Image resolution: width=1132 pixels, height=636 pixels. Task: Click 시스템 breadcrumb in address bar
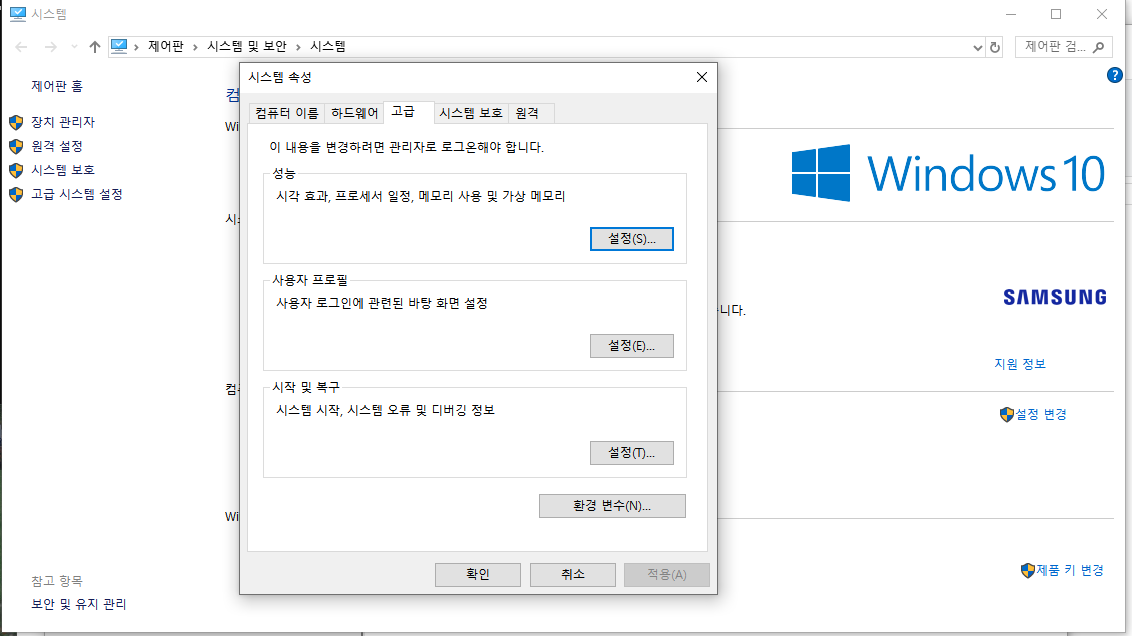[x=328, y=46]
